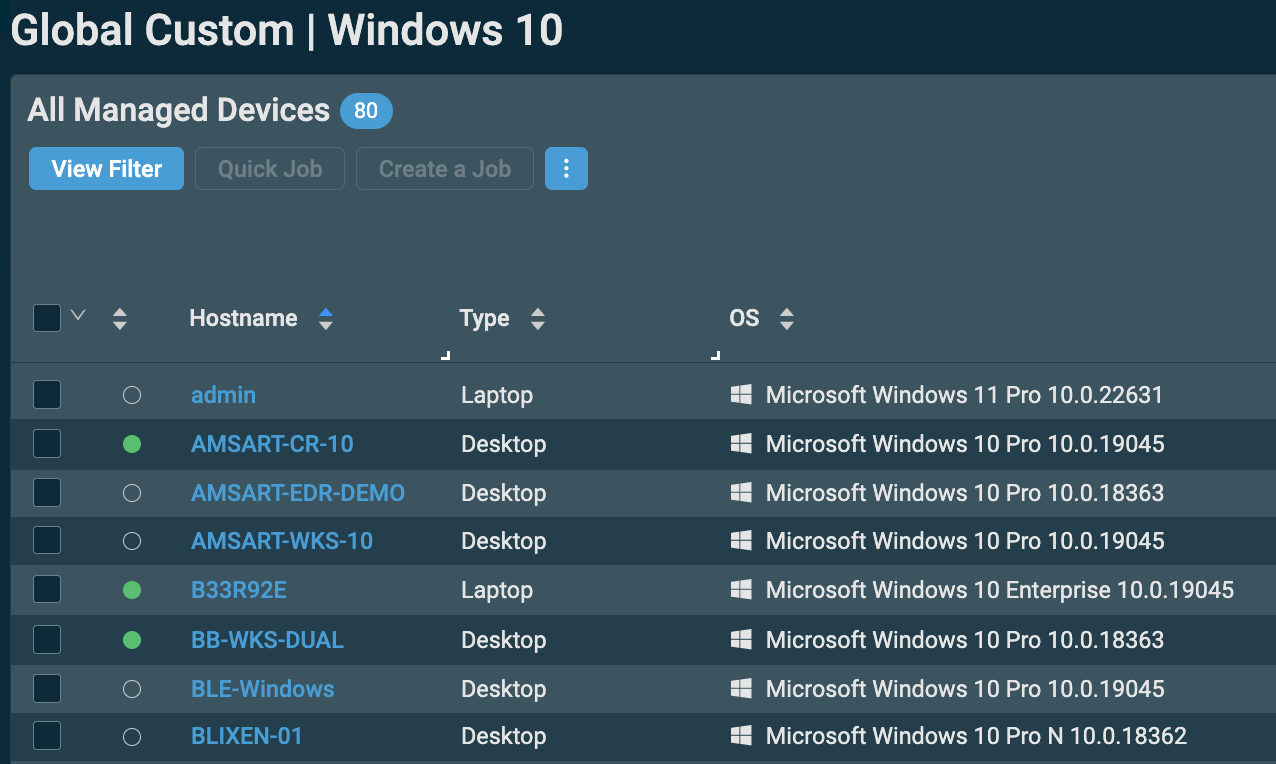Image resolution: width=1276 pixels, height=764 pixels.
Task: Open the admin device link
Action: [x=224, y=395]
